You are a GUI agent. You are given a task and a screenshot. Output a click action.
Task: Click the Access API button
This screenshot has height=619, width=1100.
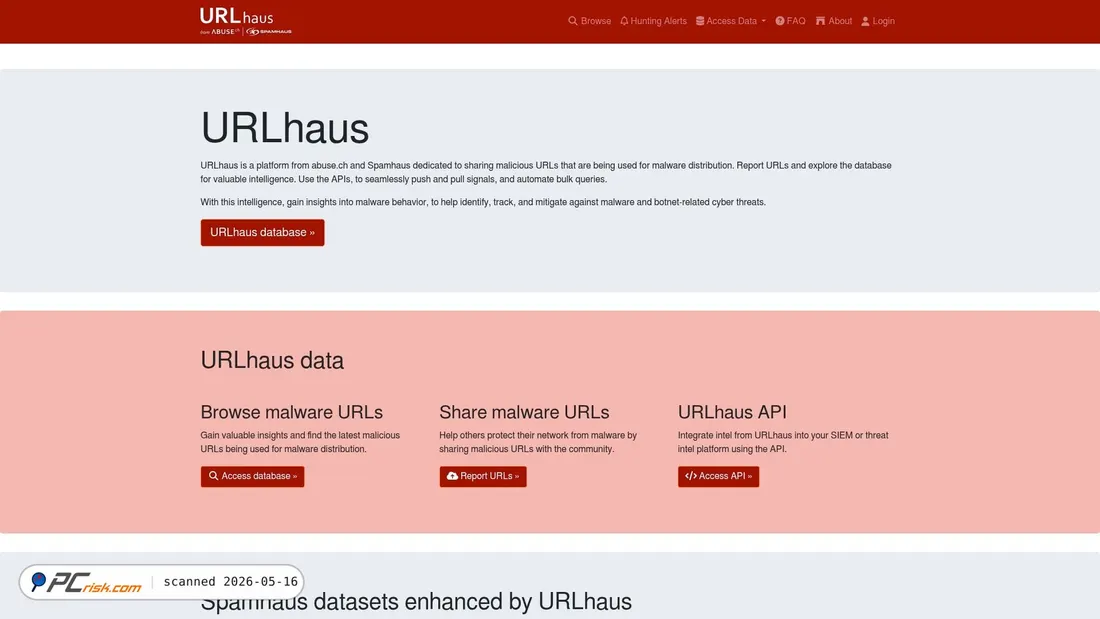click(x=718, y=477)
